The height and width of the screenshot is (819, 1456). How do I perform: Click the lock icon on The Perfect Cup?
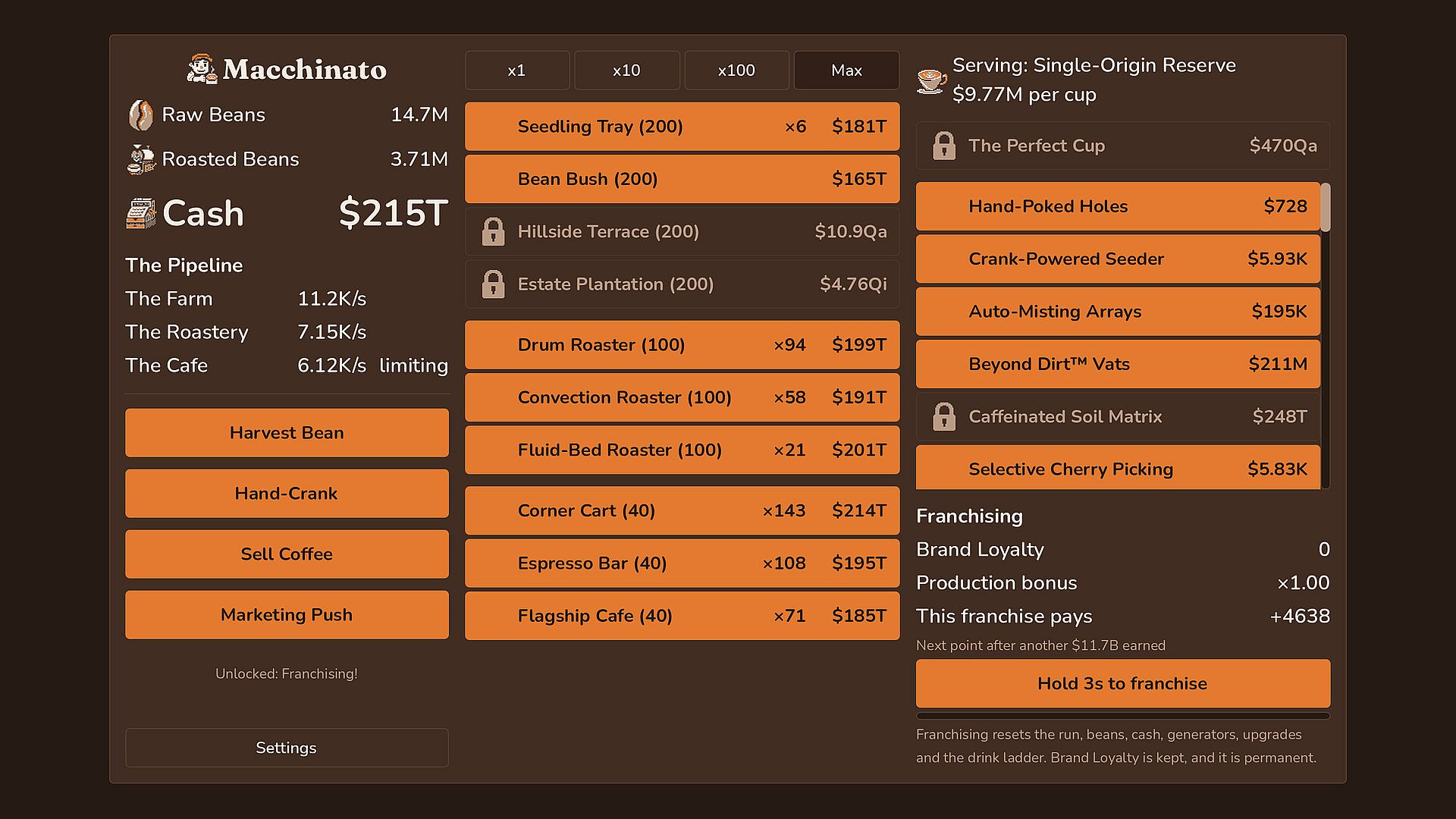pos(944,146)
